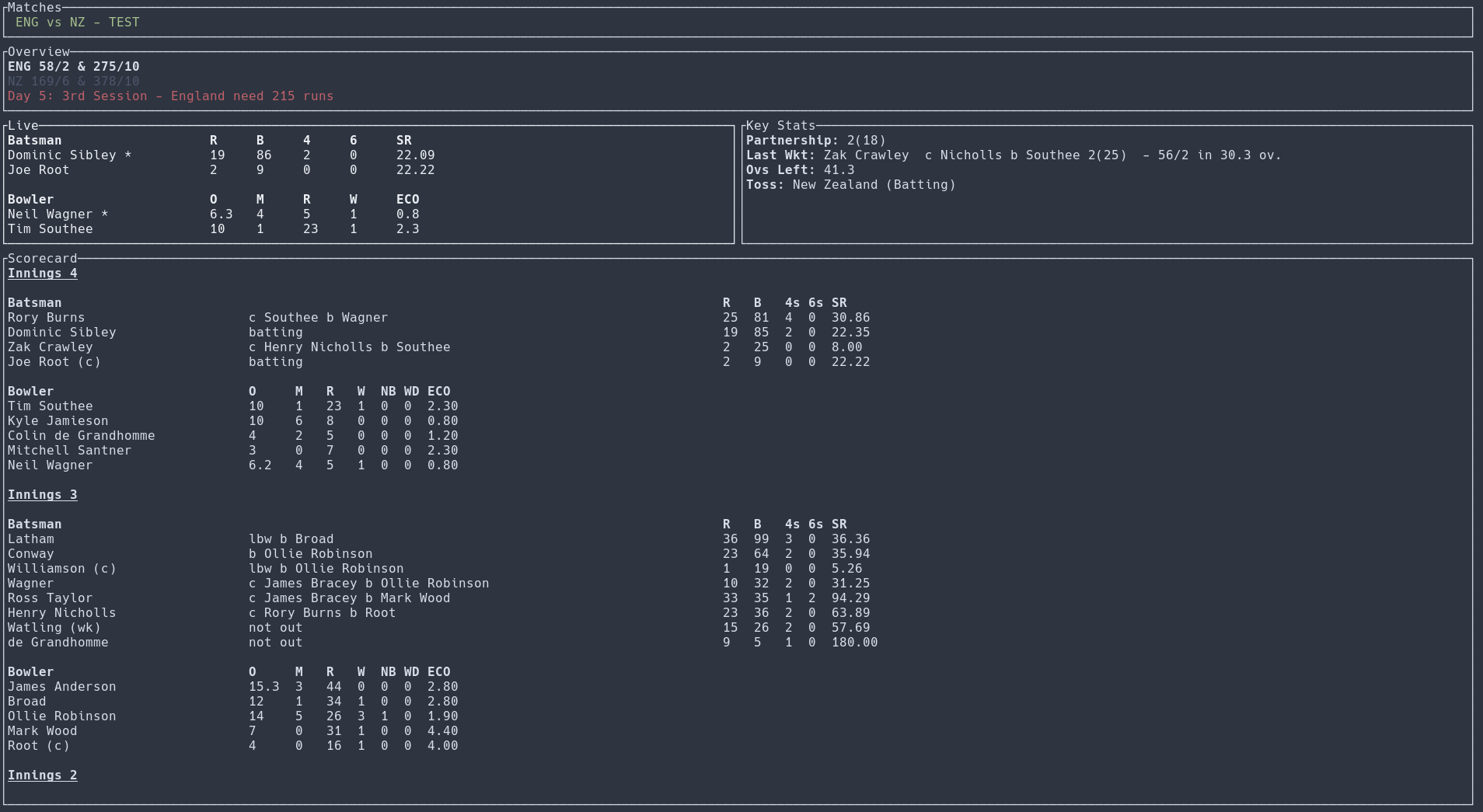This screenshot has width=1483, height=812.
Task: Click the dismissal lbw b Ollie Robinson
Action: coord(326,569)
